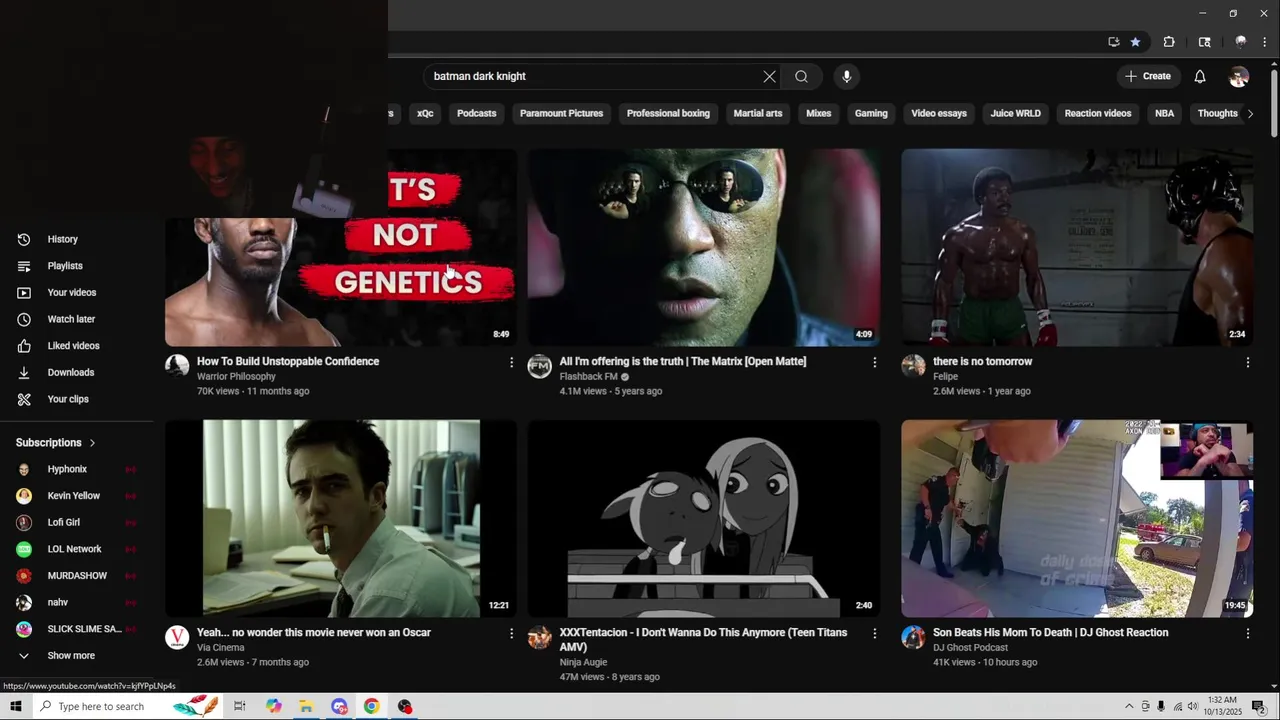1280x720 pixels.
Task: Select Professional boxing chip
Action: point(668,114)
